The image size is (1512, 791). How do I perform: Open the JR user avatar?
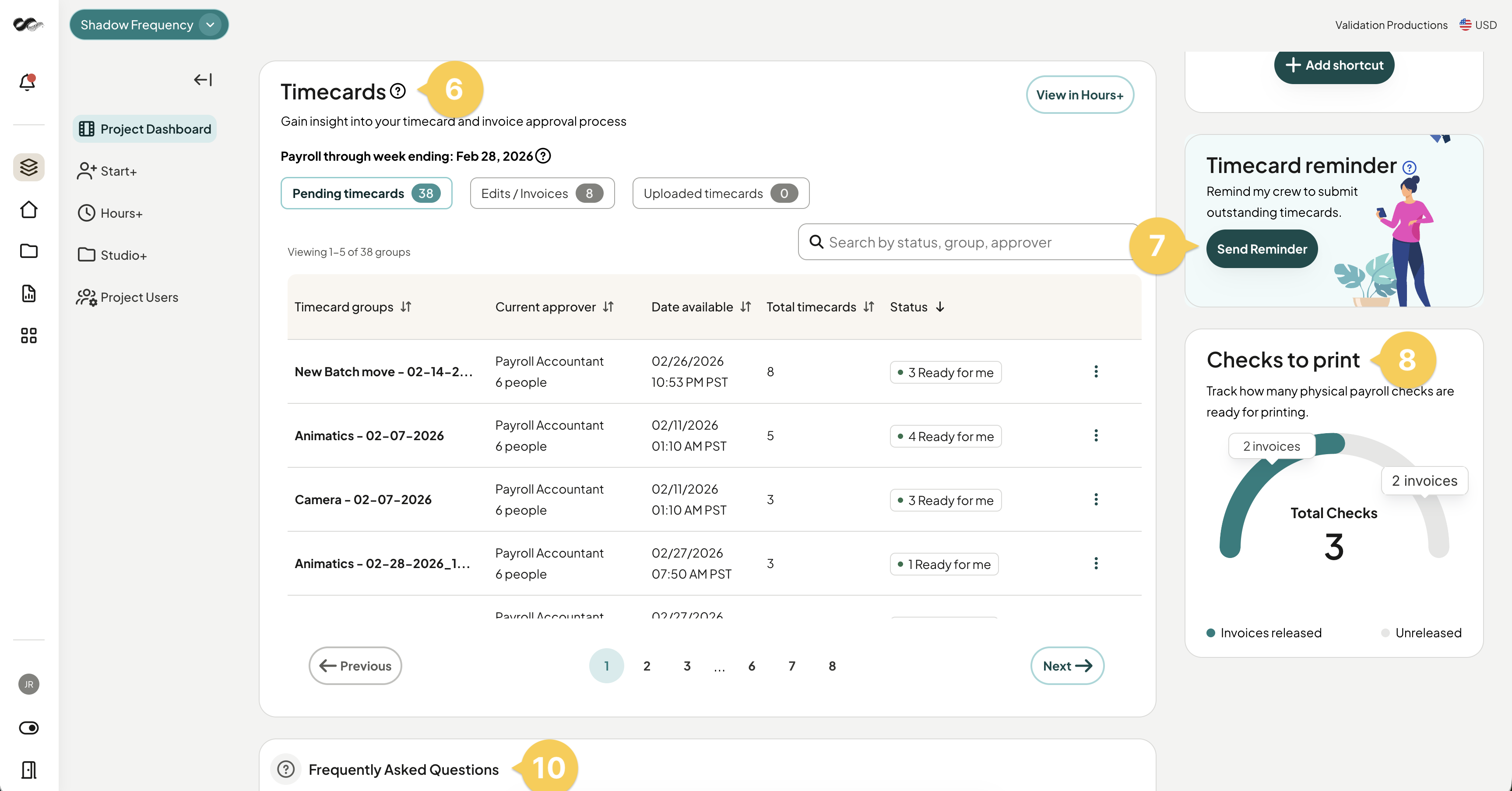[x=29, y=685]
